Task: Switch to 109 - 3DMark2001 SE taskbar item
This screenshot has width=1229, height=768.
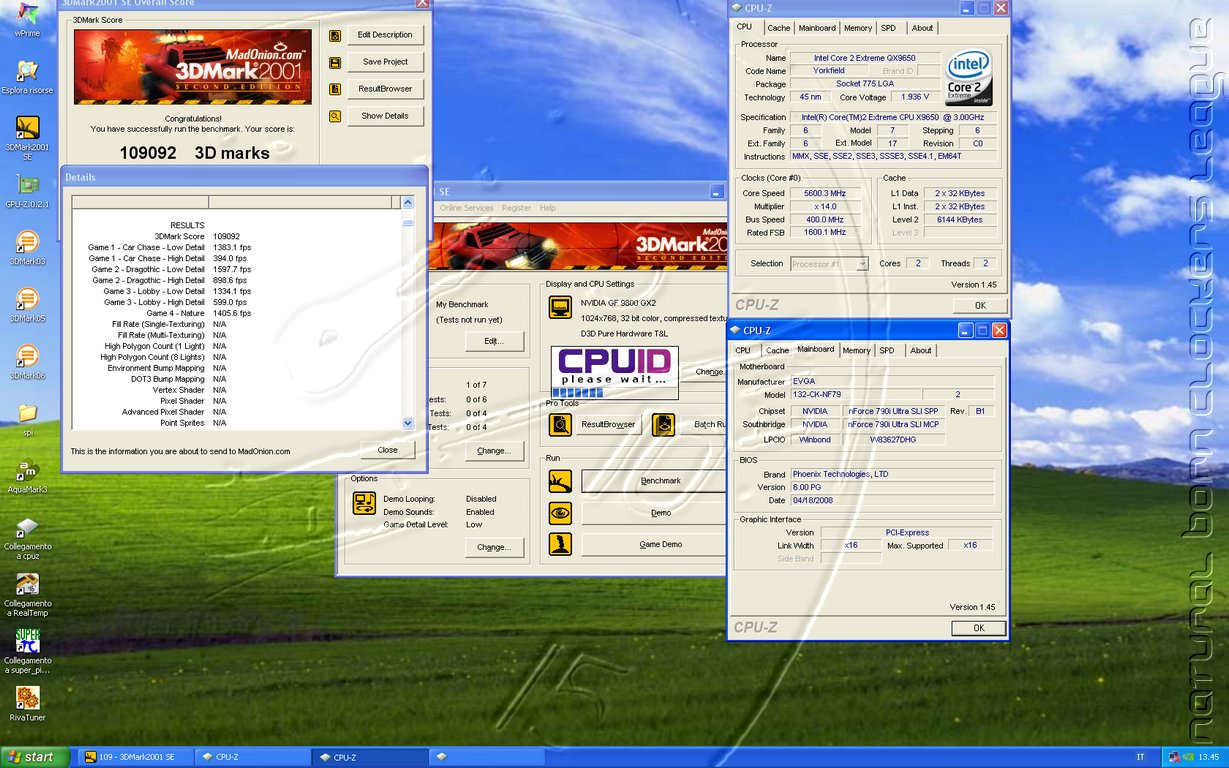Action: point(135,757)
